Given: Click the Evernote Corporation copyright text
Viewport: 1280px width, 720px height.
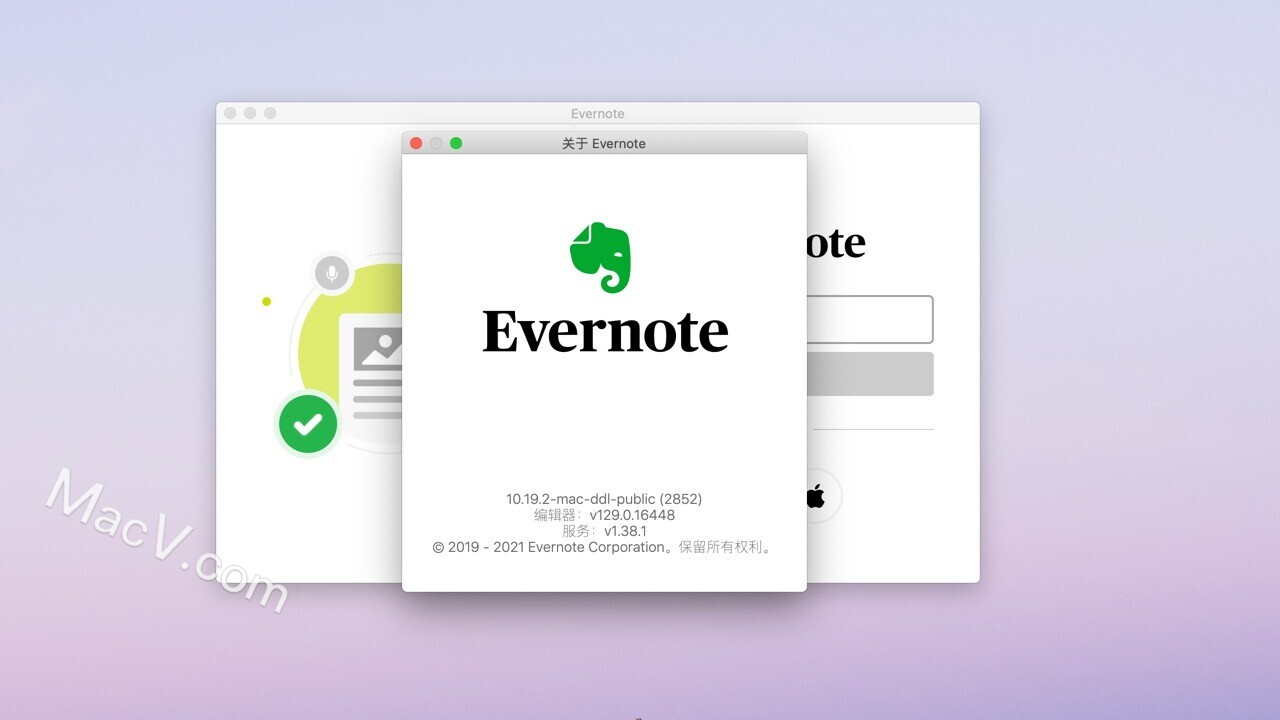Looking at the screenshot, I should [x=604, y=547].
